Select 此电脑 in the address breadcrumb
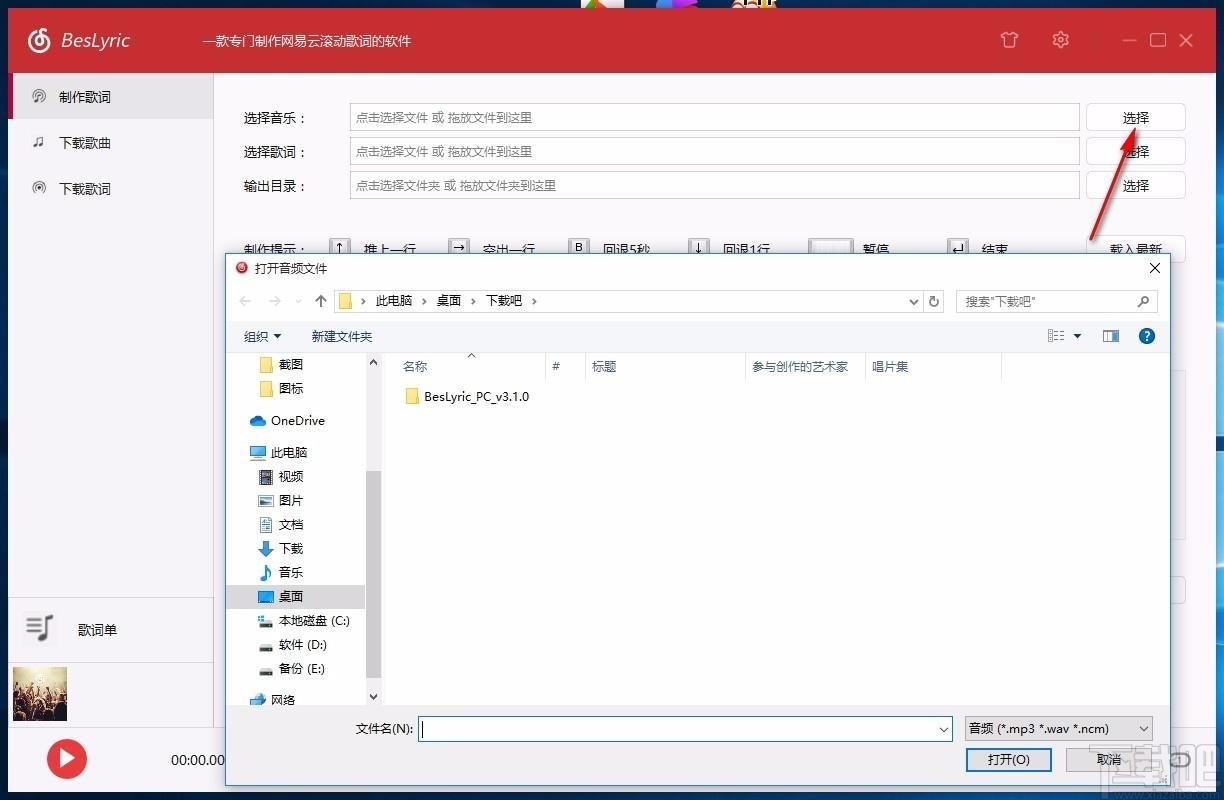The width and height of the screenshot is (1224, 800). pos(394,301)
